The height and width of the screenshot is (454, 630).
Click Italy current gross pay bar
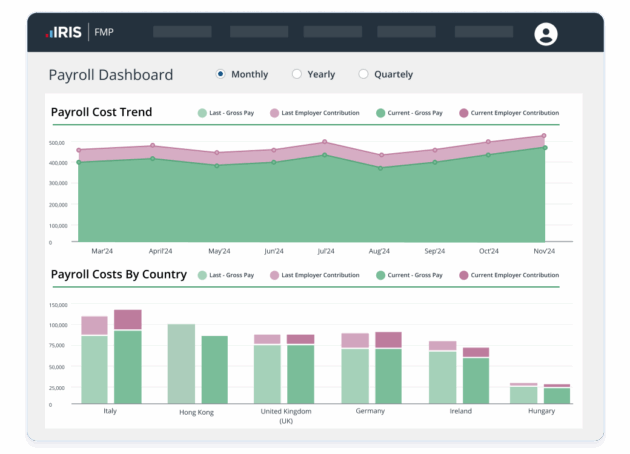tap(128, 367)
